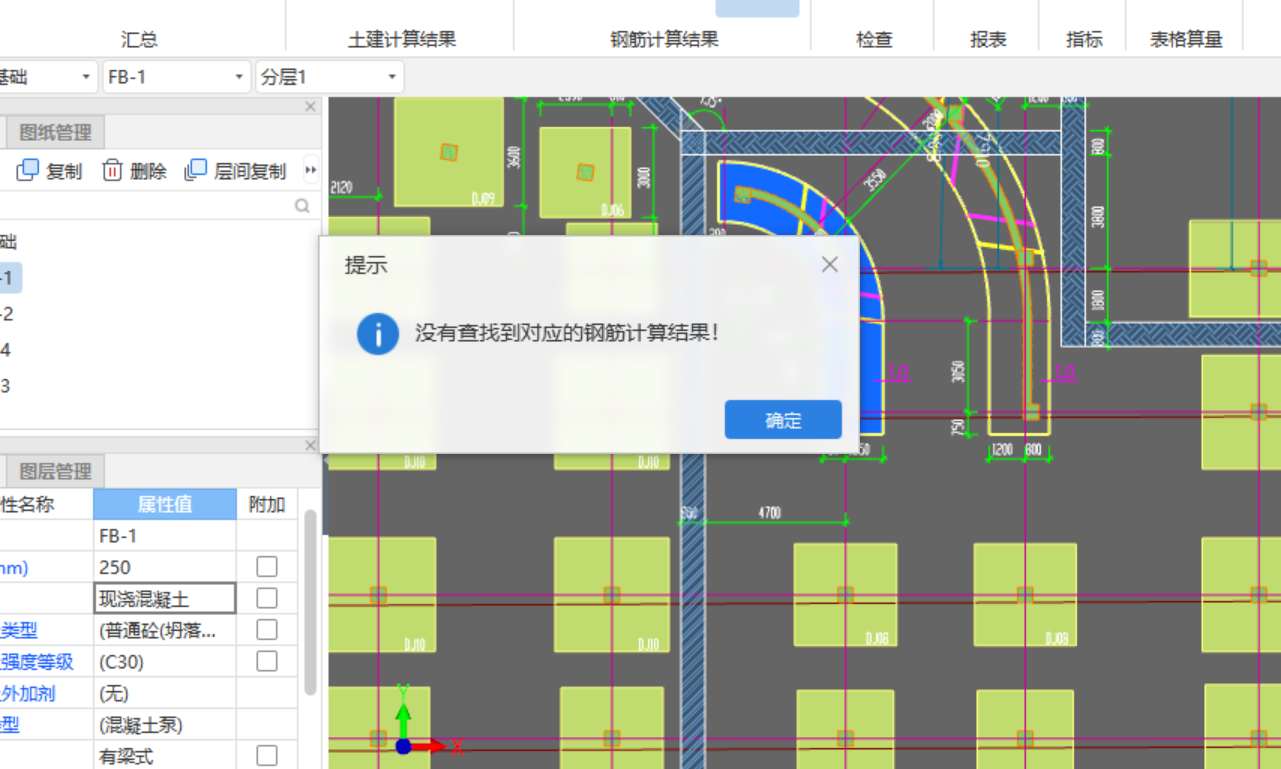
Task: Close the upper left panel
Action: click(310, 107)
